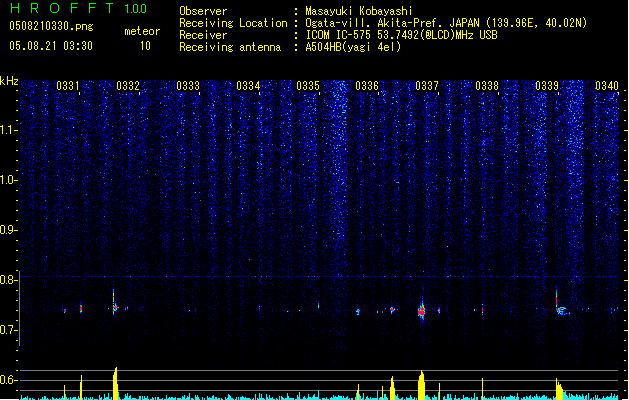Click receiver value ICOM IC-575 53.7492 MHz USB
629x400 pixels.
click(x=401, y=35)
